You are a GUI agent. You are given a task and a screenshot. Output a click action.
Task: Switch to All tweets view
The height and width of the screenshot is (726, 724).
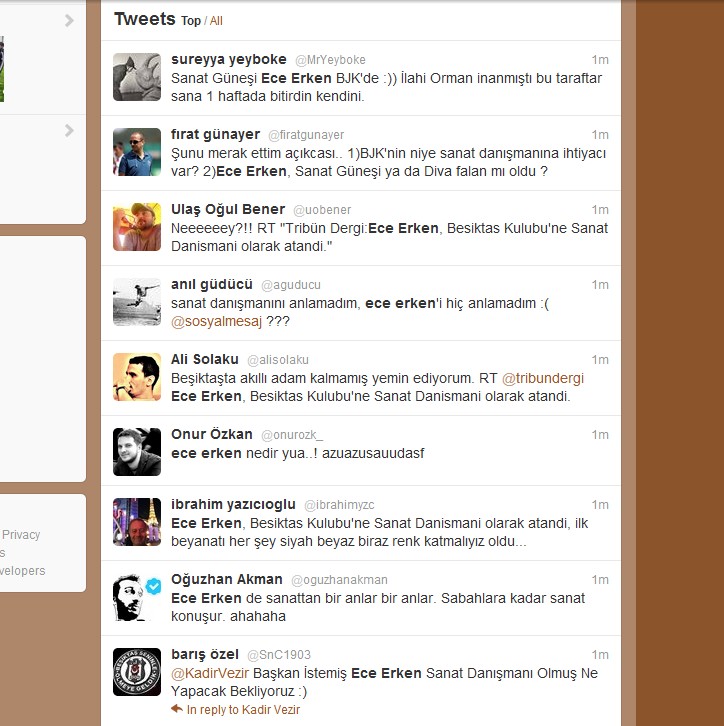(216, 21)
